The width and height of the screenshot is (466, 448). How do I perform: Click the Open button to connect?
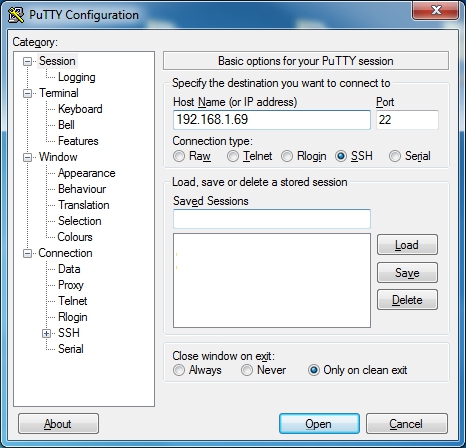coord(319,424)
